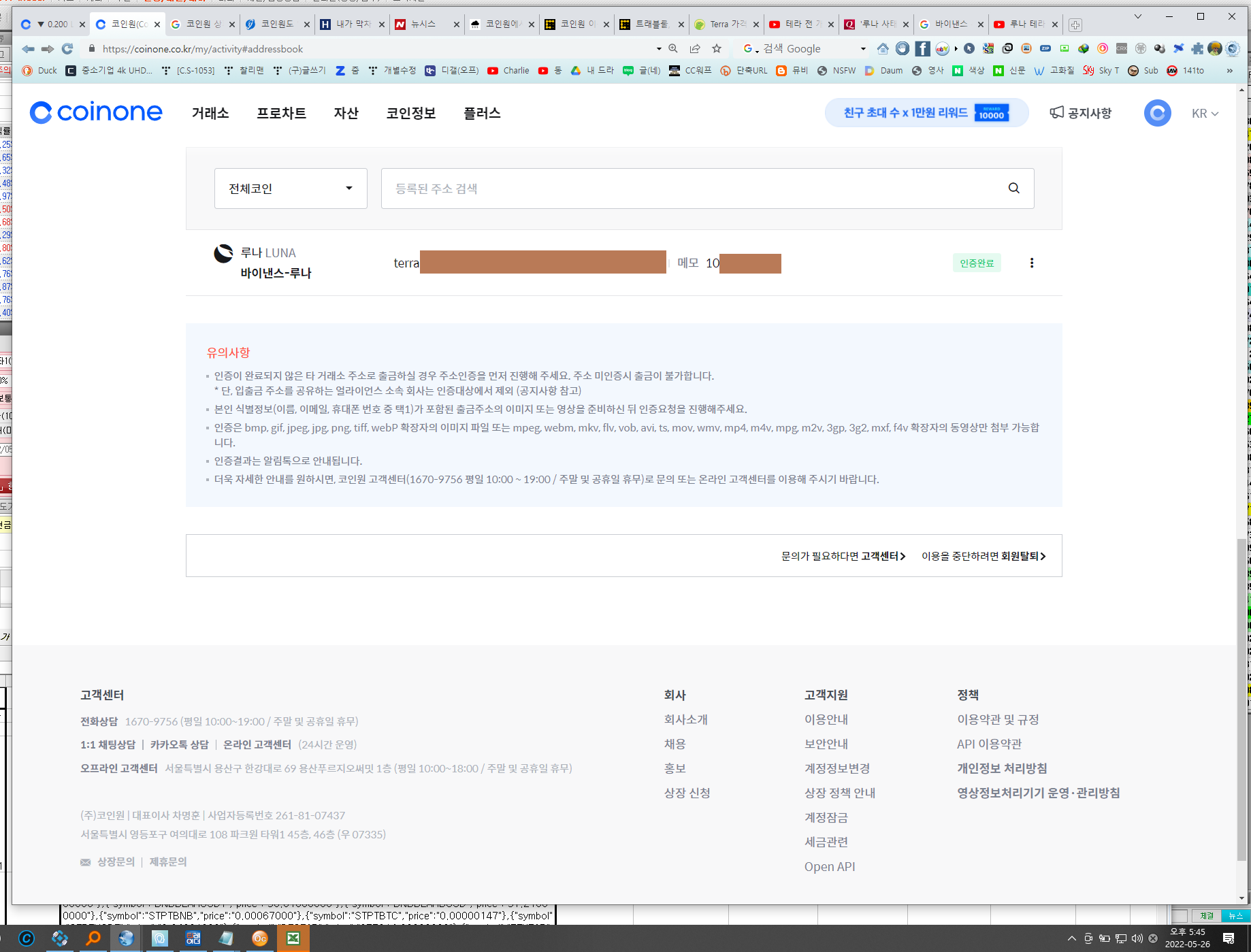The width and height of the screenshot is (1251, 952).
Task: Open 공지사항 notices
Action: [x=1081, y=113]
